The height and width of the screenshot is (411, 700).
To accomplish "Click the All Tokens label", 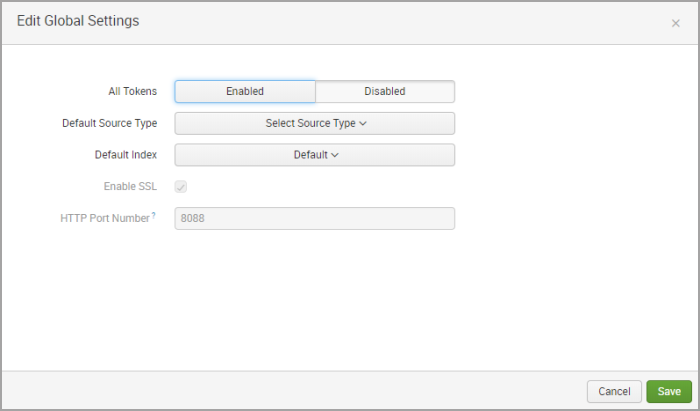I will click(x=132, y=91).
